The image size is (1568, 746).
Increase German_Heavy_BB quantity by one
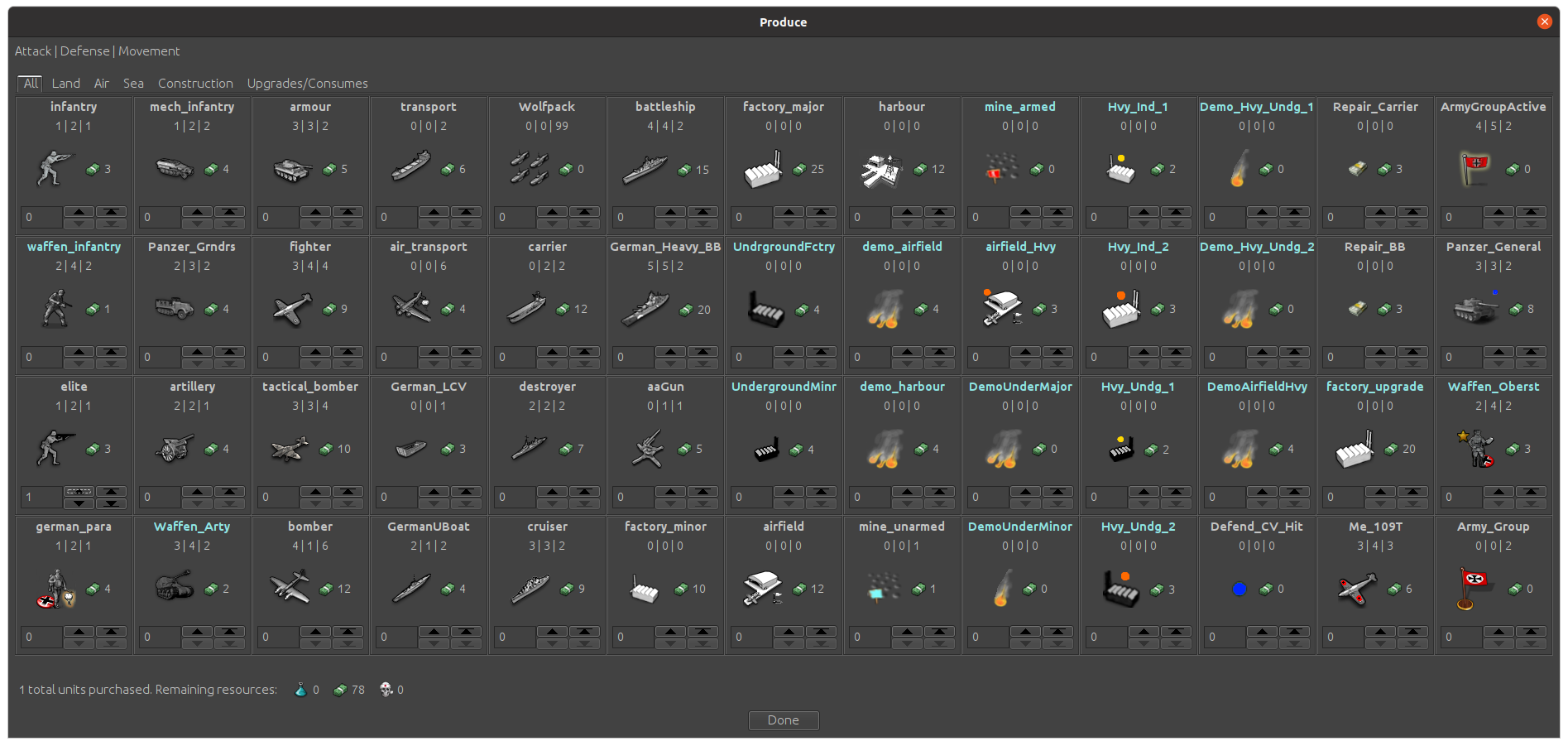coord(670,352)
